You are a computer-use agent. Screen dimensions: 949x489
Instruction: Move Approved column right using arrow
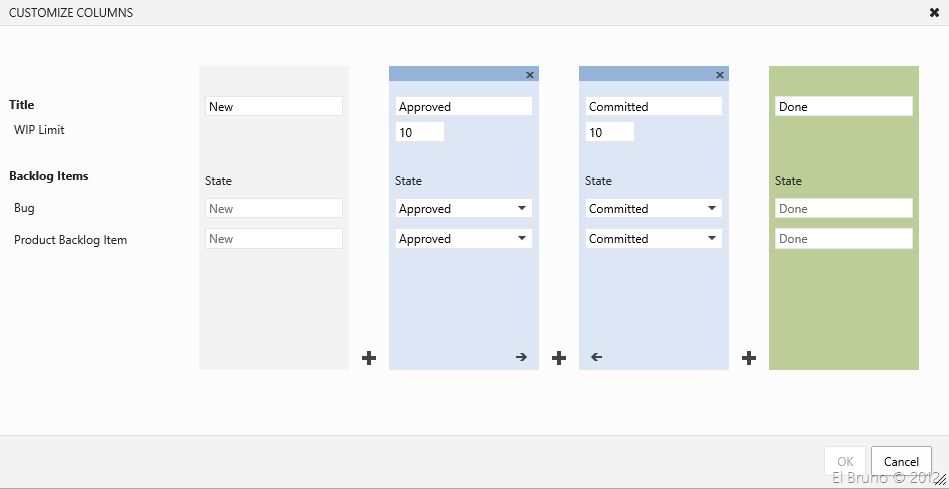521,357
